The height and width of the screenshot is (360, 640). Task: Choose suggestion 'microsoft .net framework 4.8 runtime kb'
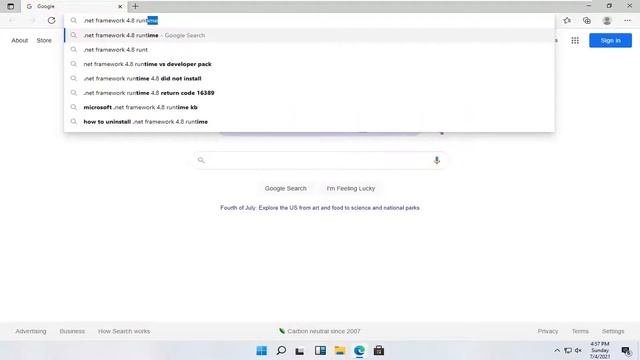309,107
